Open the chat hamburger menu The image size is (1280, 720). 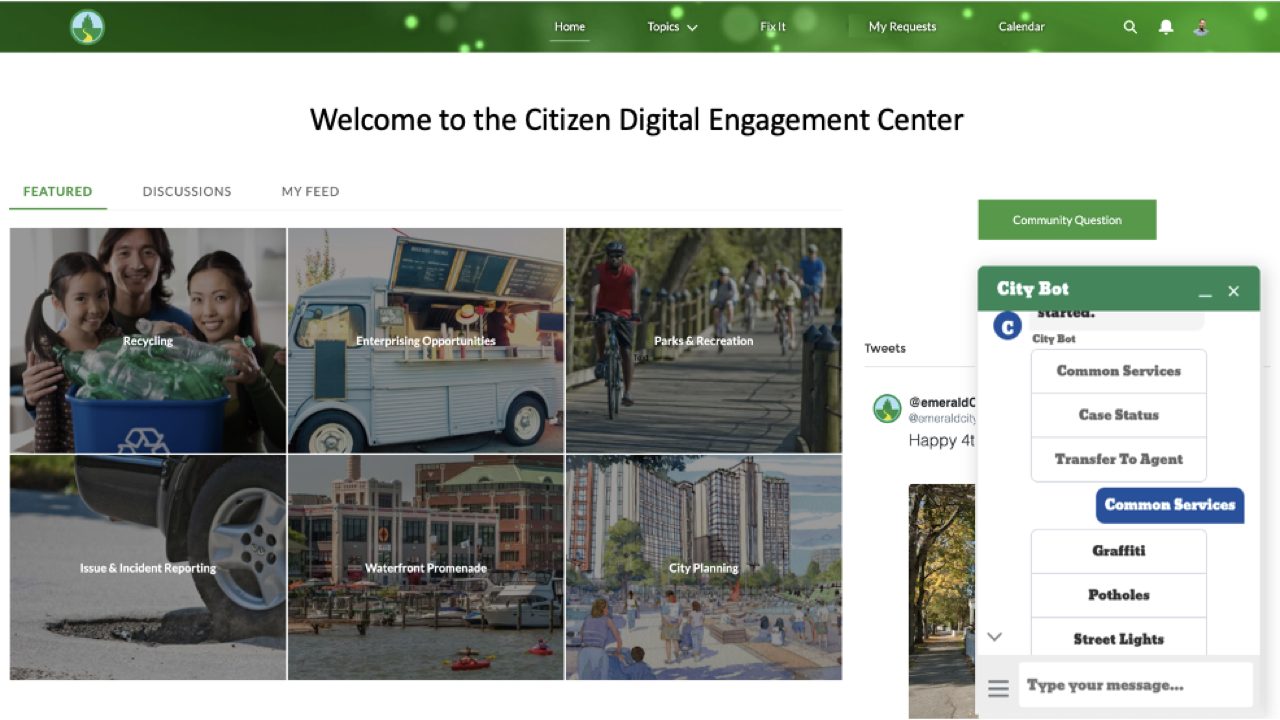point(997,688)
